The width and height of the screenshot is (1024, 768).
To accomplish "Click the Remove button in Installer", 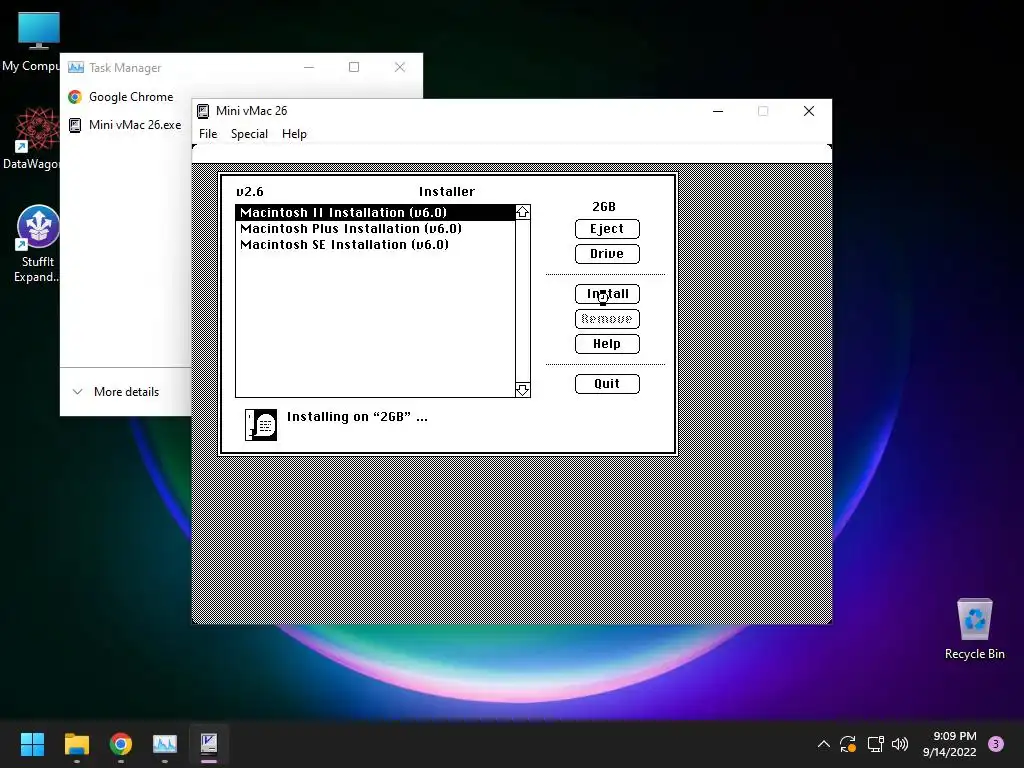I will (607, 319).
